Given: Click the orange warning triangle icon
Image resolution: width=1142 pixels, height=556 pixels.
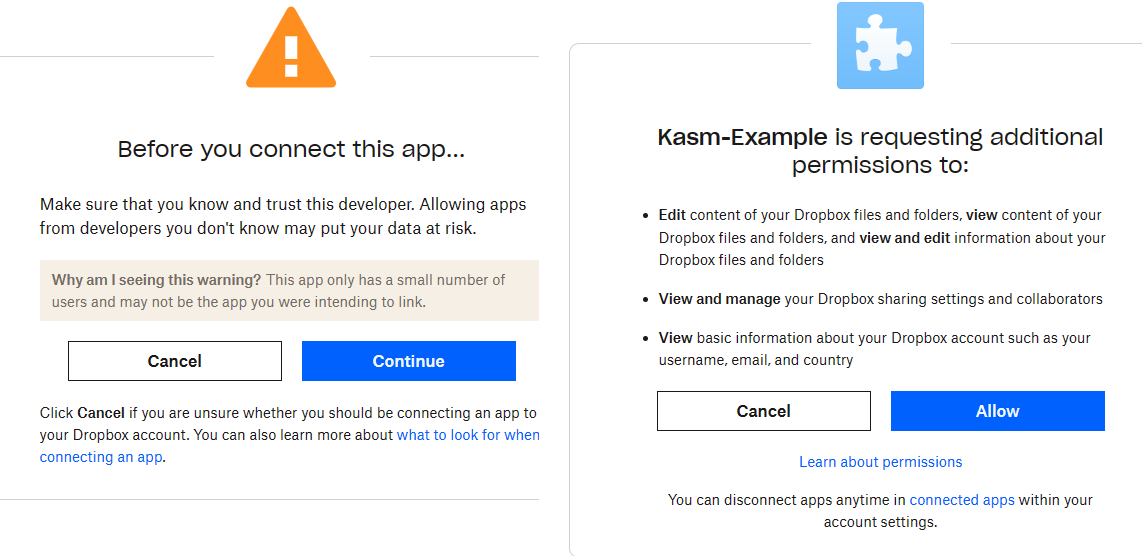Looking at the screenshot, I should (x=291, y=51).
